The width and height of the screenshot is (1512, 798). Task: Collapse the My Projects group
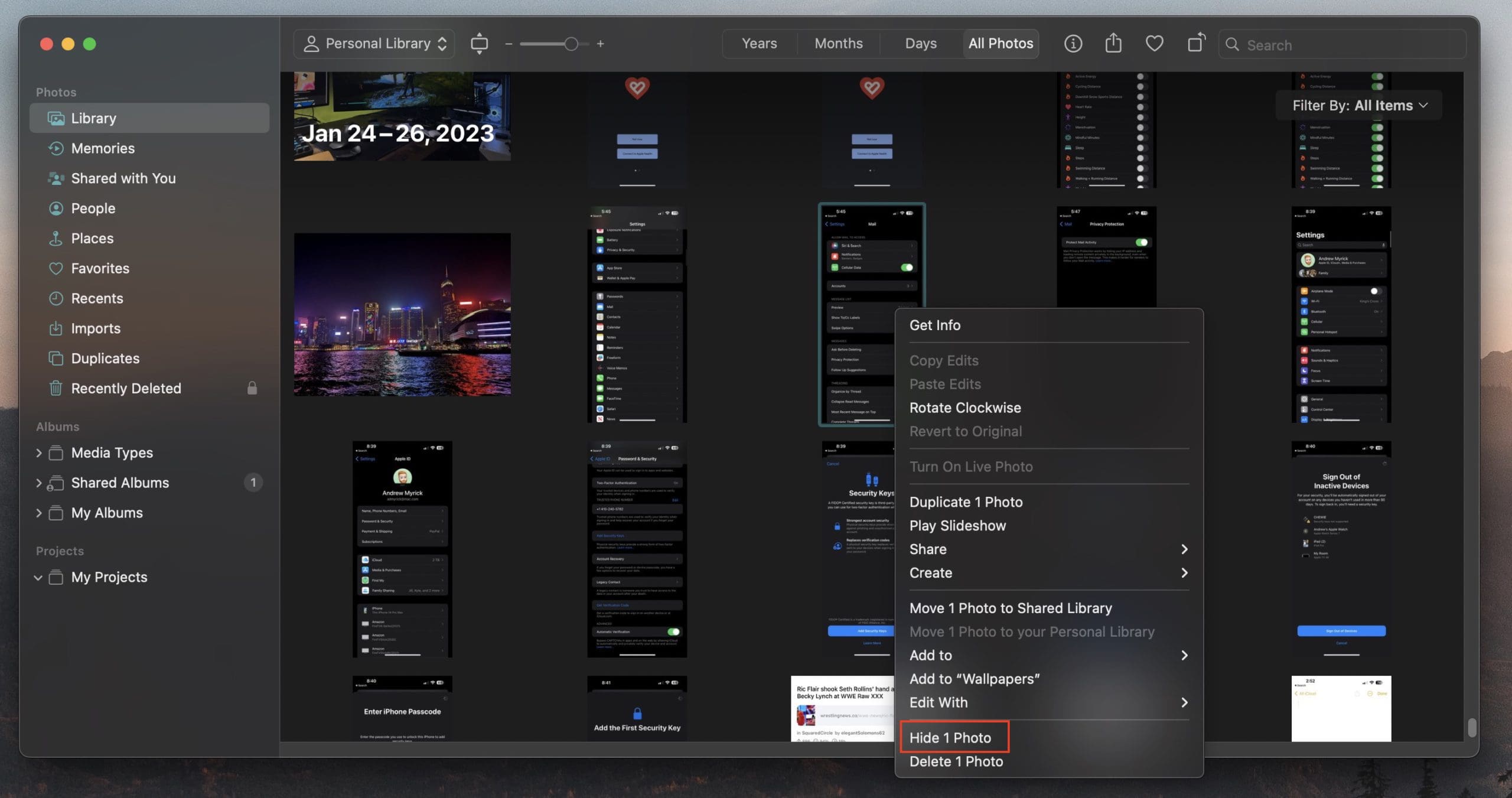pos(38,578)
